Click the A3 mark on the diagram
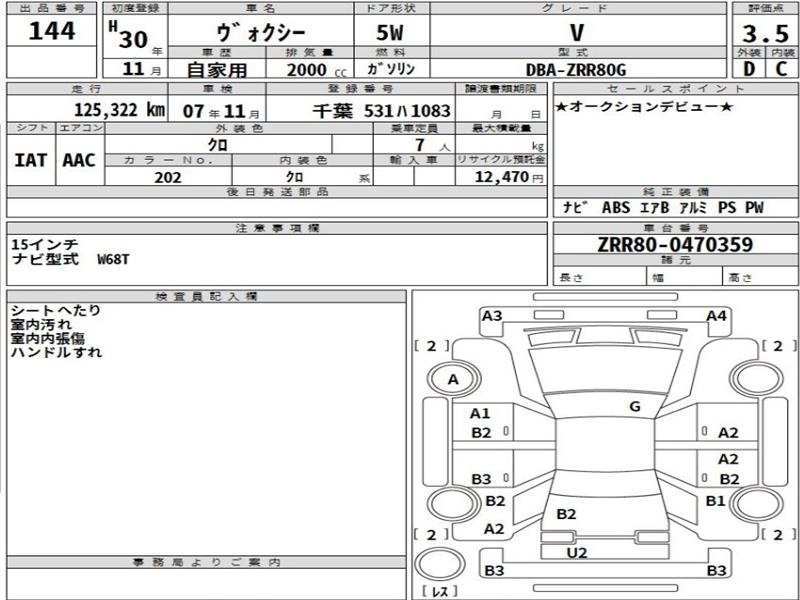The image size is (800, 600). pyautogui.click(x=492, y=316)
